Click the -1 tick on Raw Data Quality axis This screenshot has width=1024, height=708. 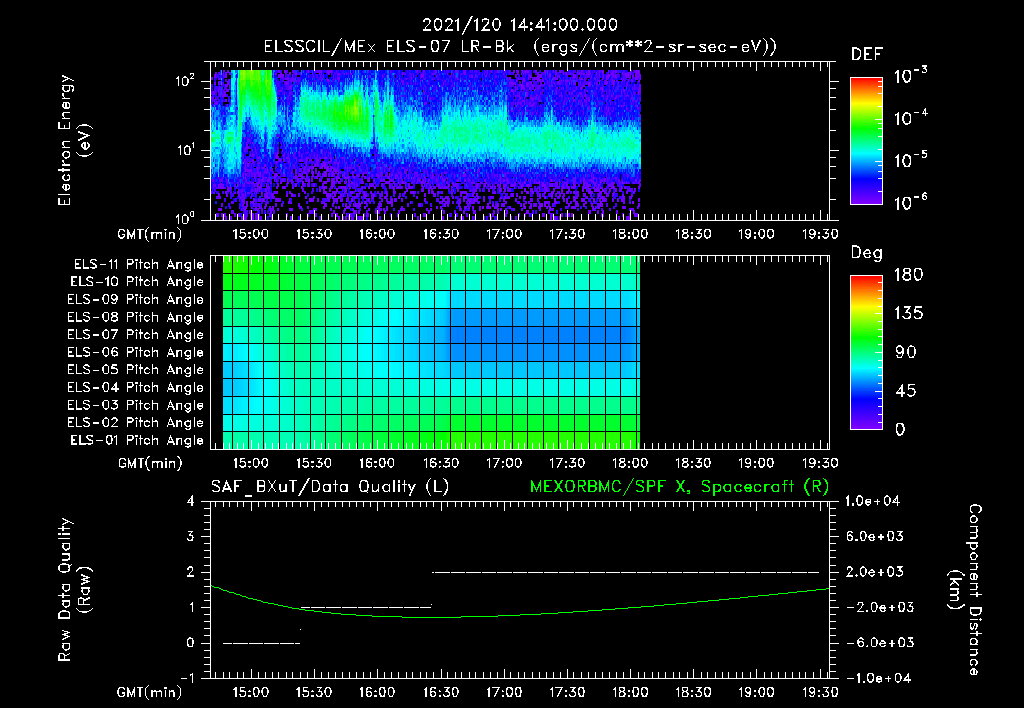[x=187, y=678]
